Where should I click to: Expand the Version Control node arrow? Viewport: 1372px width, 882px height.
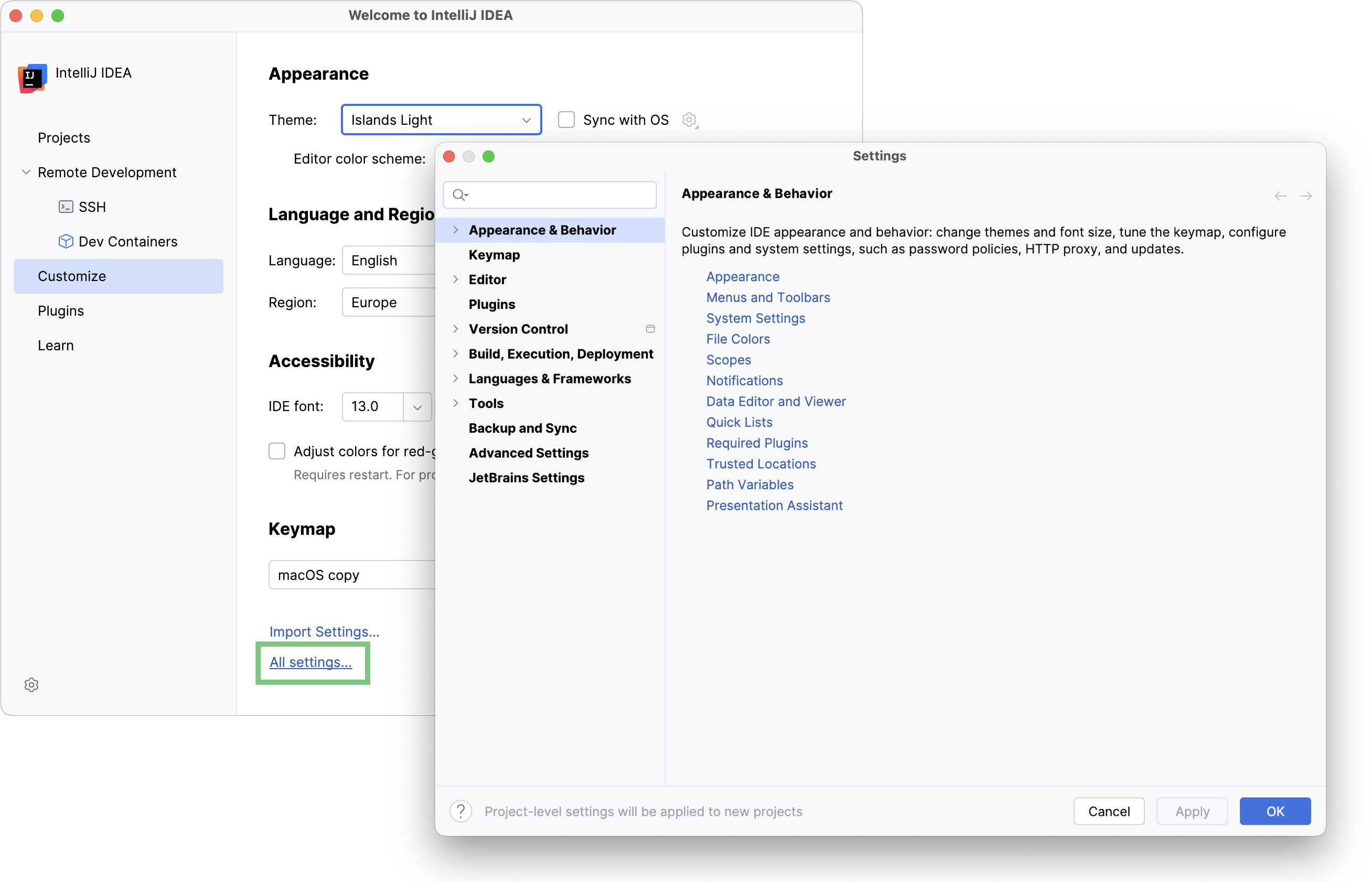pyautogui.click(x=455, y=329)
